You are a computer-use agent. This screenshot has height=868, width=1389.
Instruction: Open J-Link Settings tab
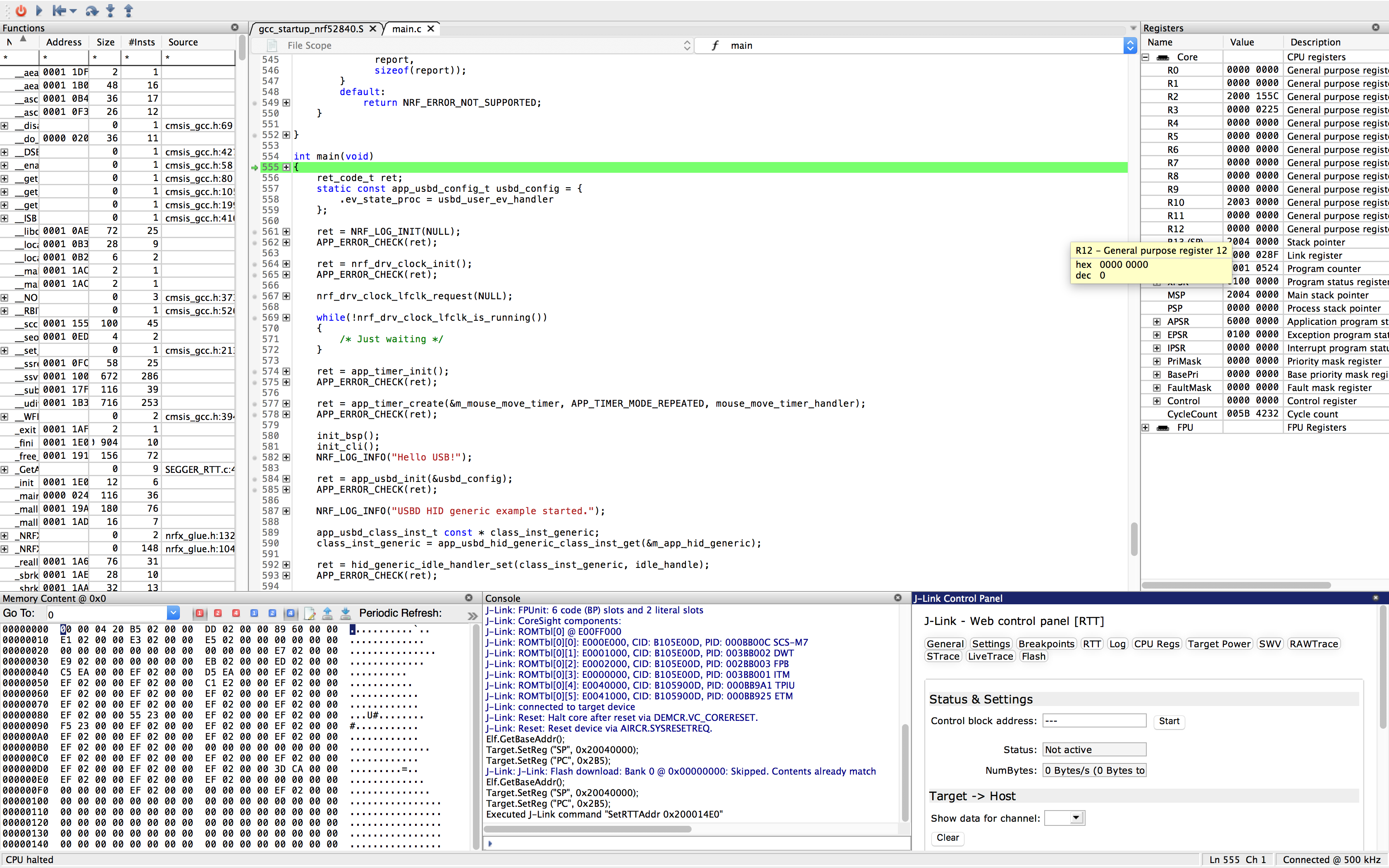991,644
